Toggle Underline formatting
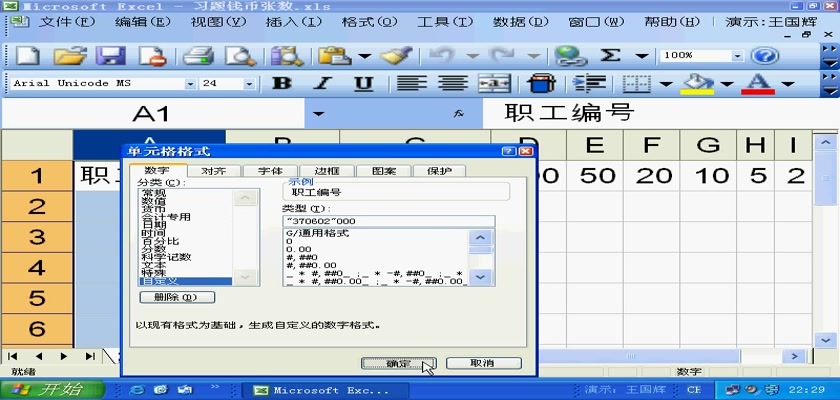The width and height of the screenshot is (840, 400). [x=364, y=84]
